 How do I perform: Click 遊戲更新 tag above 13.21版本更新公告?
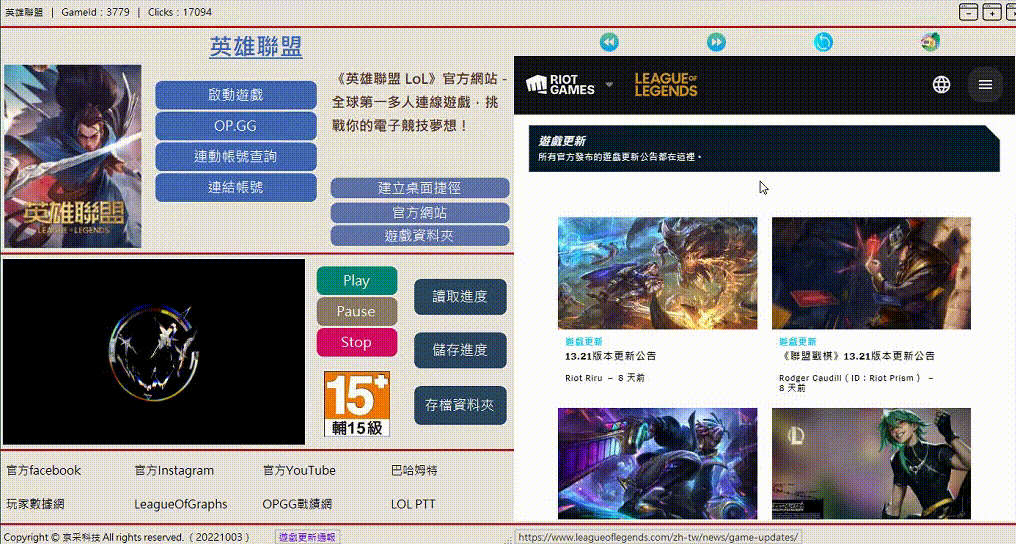click(584, 341)
